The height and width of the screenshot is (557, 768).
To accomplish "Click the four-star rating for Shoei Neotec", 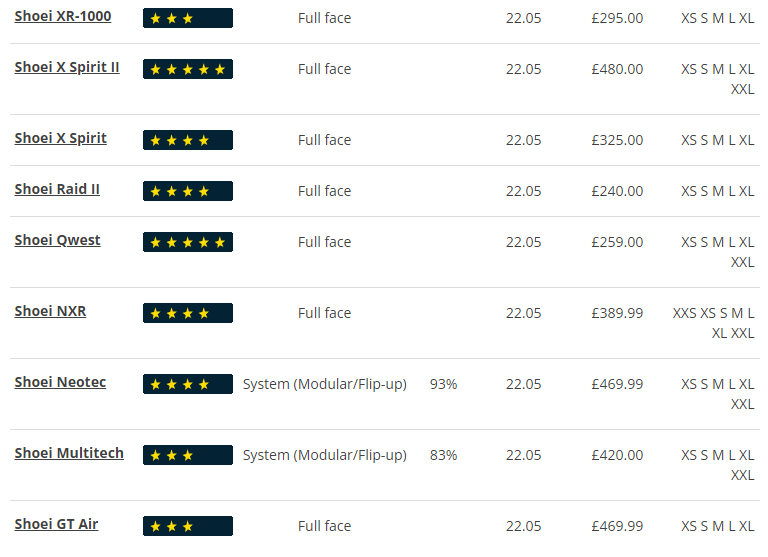I will (x=188, y=384).
